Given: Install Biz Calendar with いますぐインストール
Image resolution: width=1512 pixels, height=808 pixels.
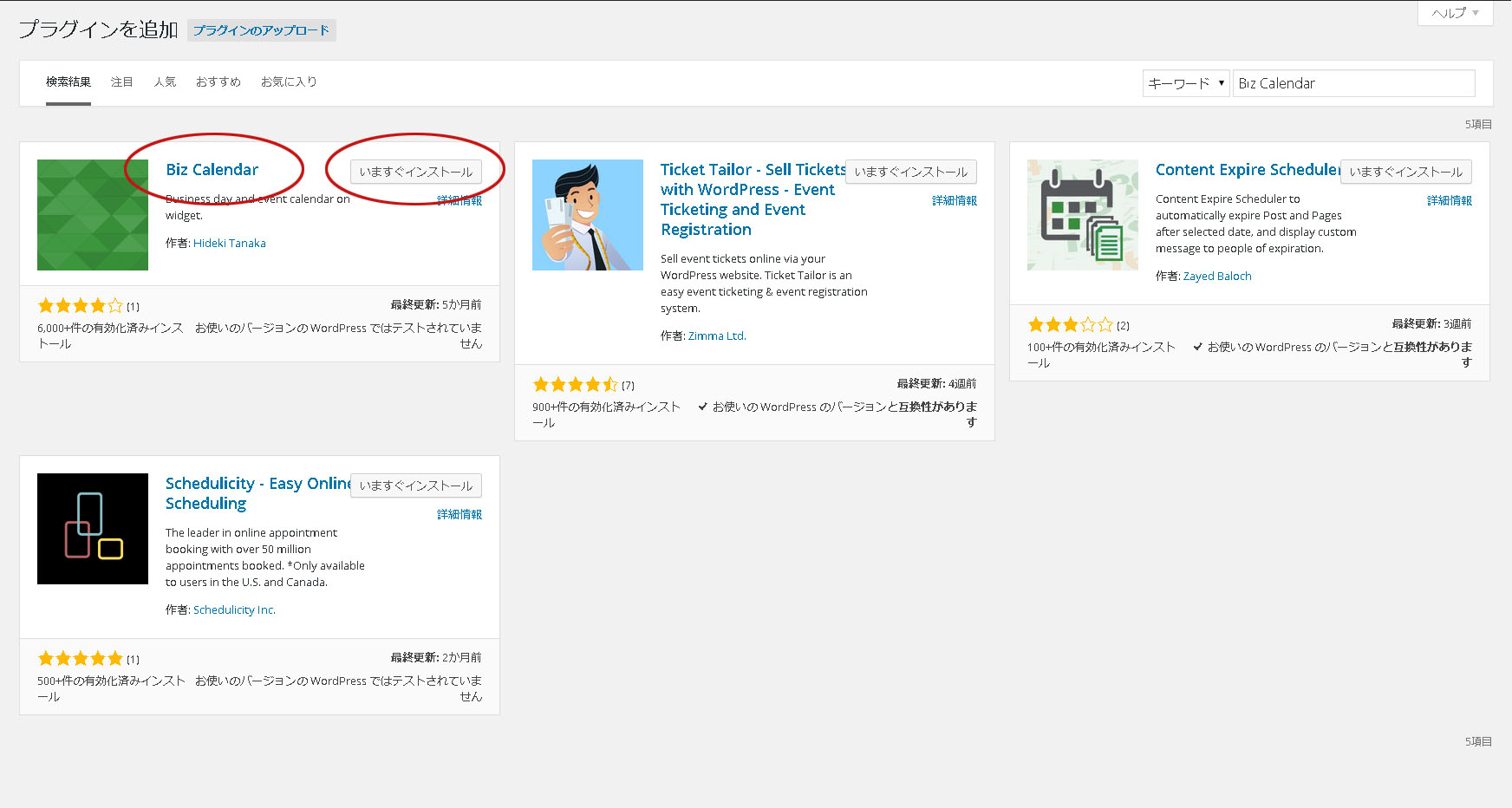Looking at the screenshot, I should (416, 172).
